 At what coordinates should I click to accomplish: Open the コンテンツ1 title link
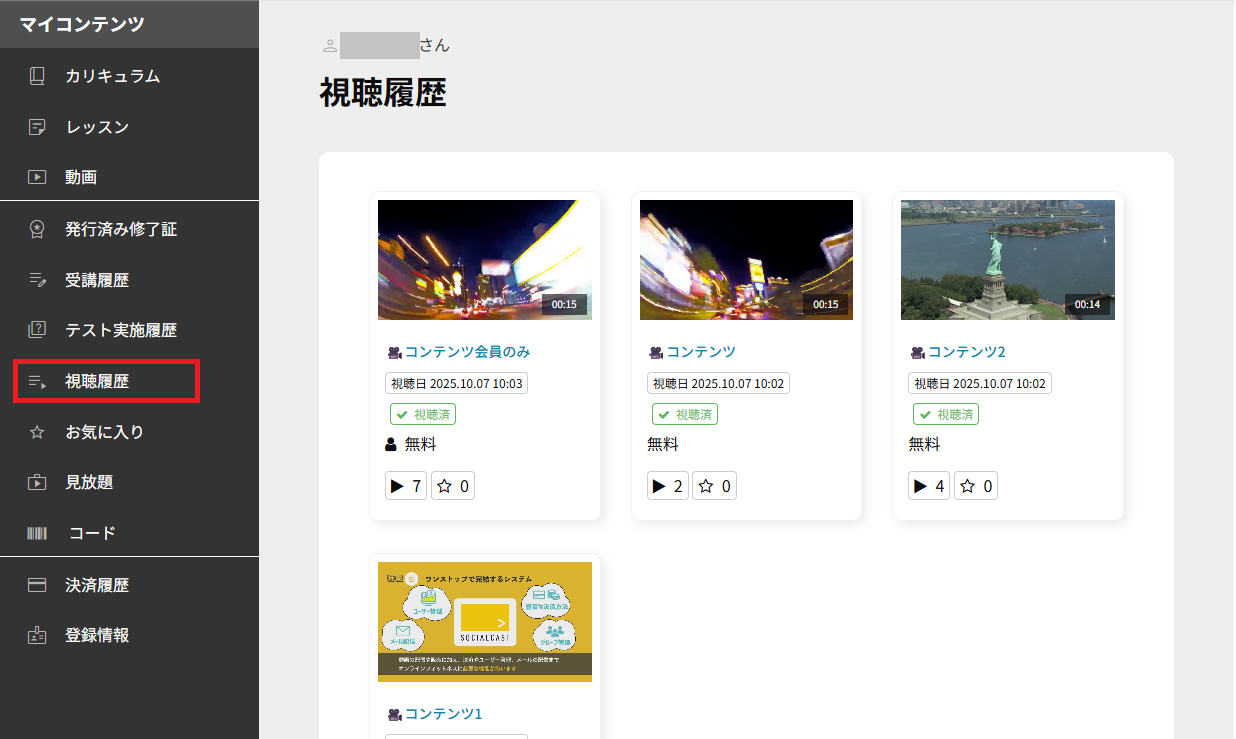(x=443, y=714)
